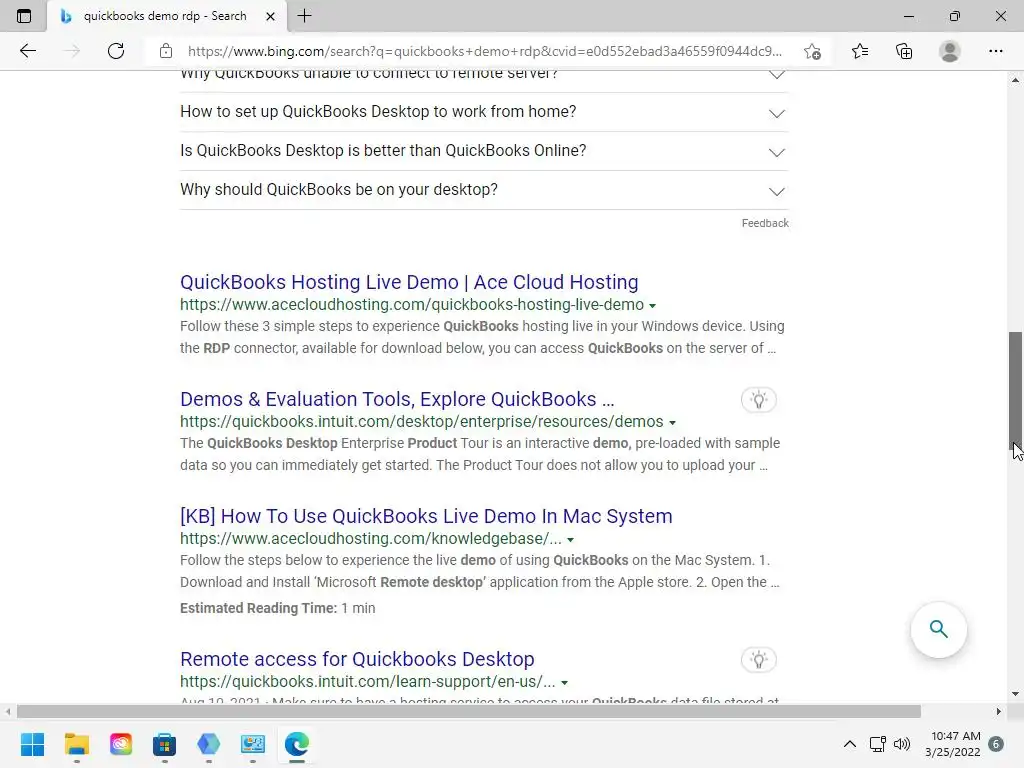Image resolution: width=1024 pixels, height=768 pixels.
Task: Go back to the previous page
Action: [x=27, y=51]
